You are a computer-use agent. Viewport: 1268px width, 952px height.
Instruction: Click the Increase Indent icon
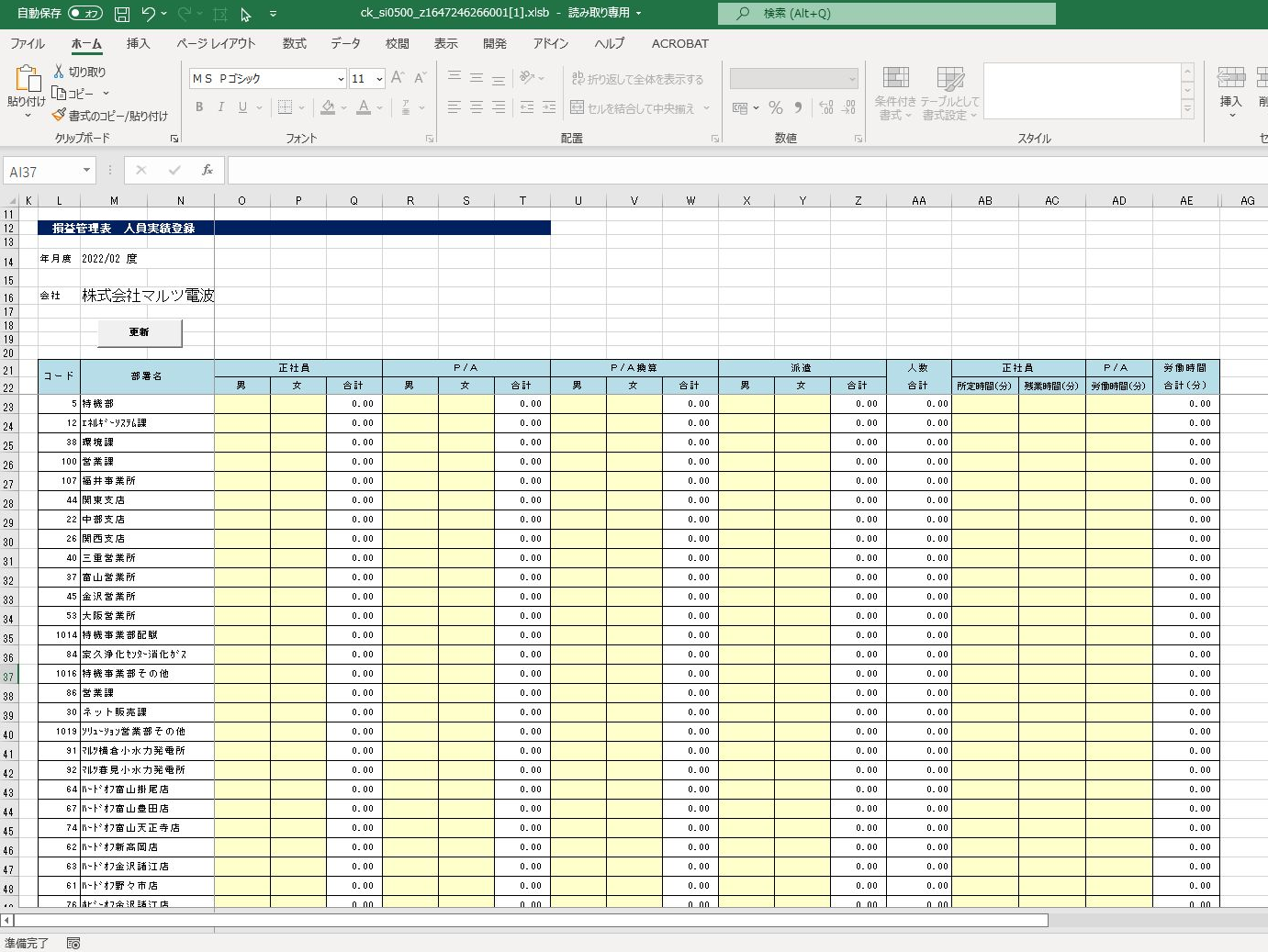coord(549,107)
